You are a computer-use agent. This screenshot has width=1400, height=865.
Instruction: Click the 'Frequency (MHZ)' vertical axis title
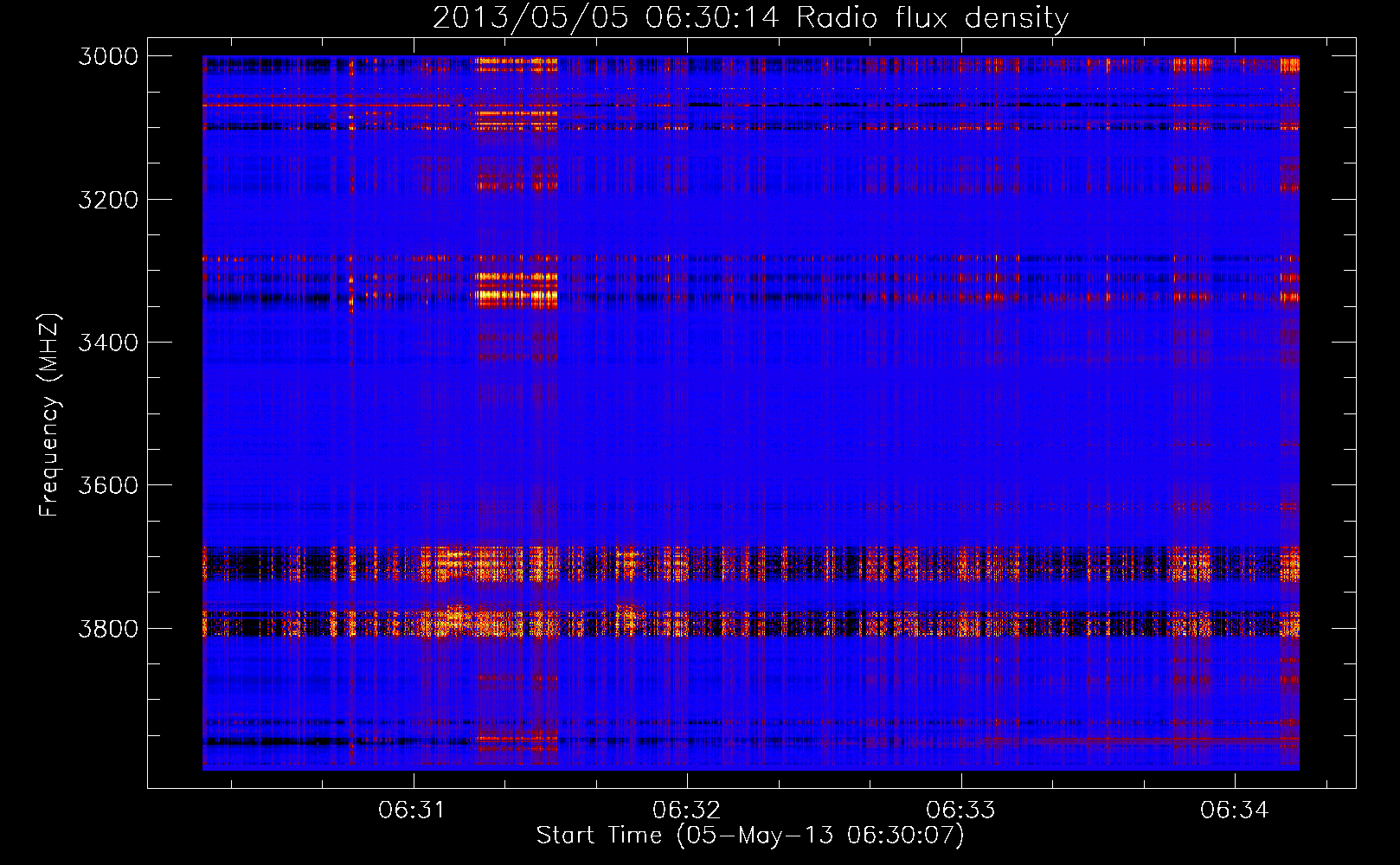click(x=49, y=415)
